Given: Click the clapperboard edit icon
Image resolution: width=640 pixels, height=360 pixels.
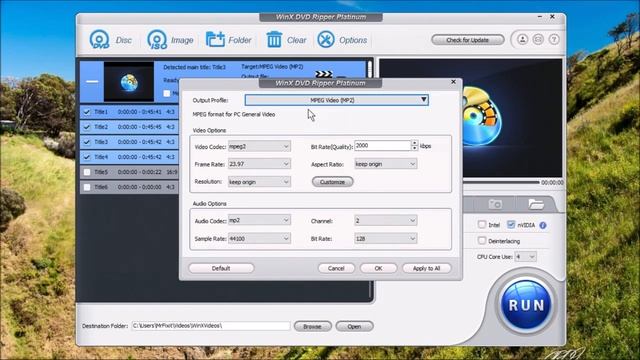Looking at the screenshot, I should (324, 74).
